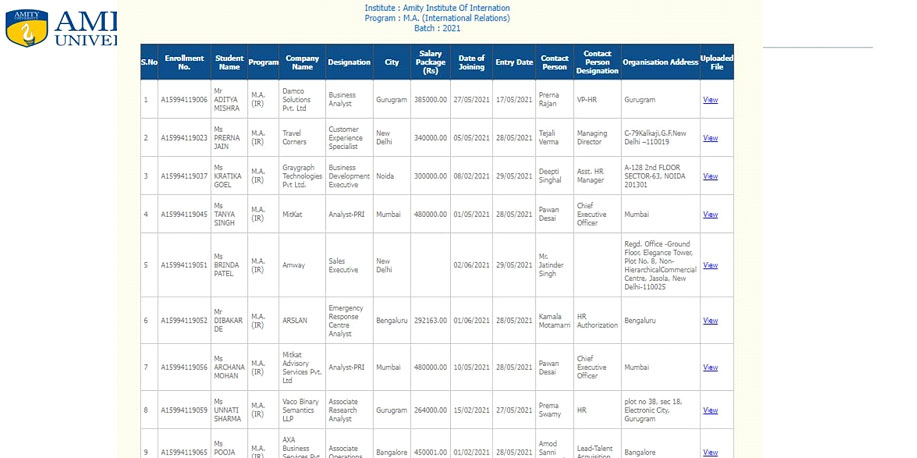
Task: Click the Entry Date column header
Action: 514,62
